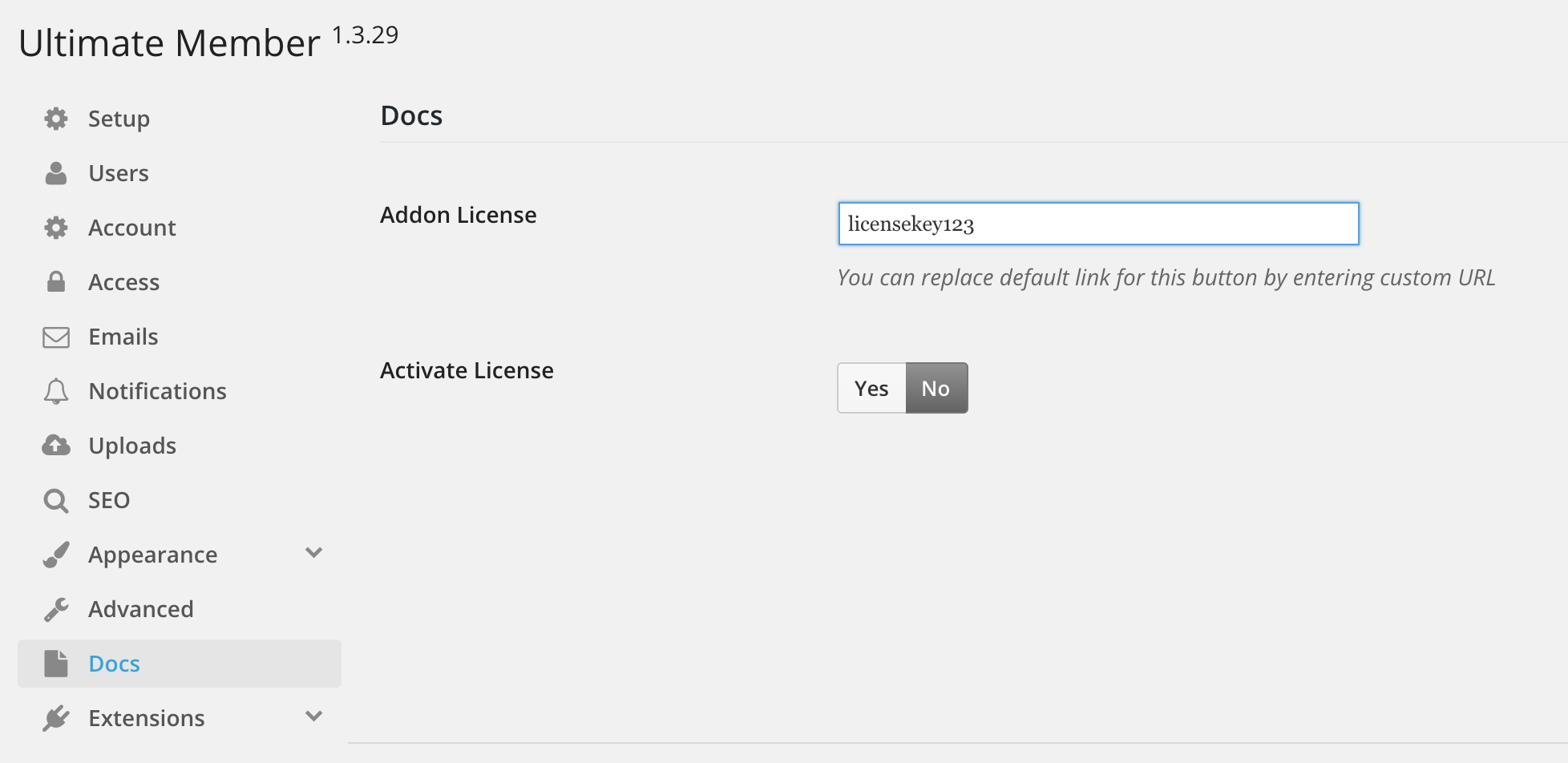Expand the Appearance submenu chevron

314,553
